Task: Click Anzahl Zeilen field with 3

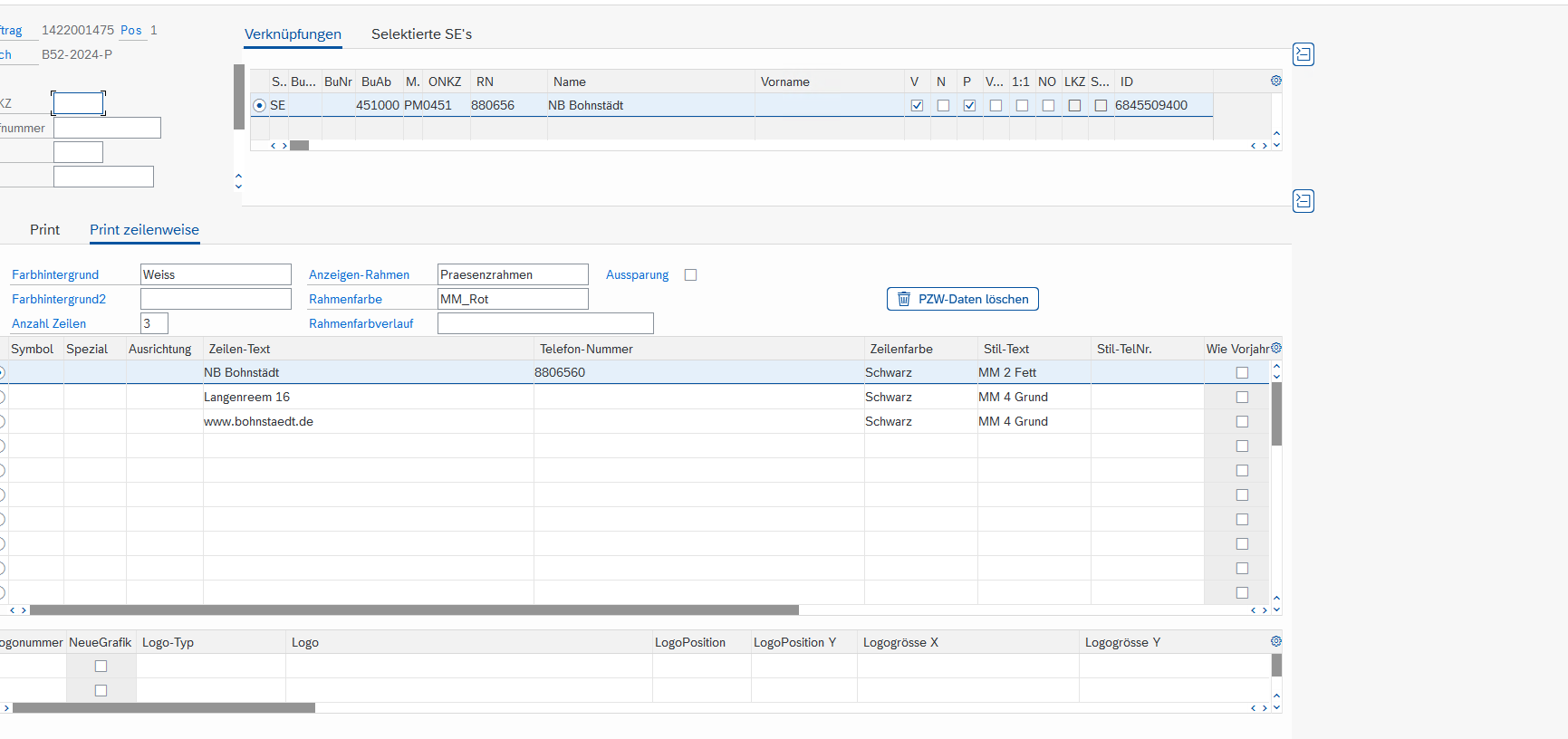Action: click(154, 323)
